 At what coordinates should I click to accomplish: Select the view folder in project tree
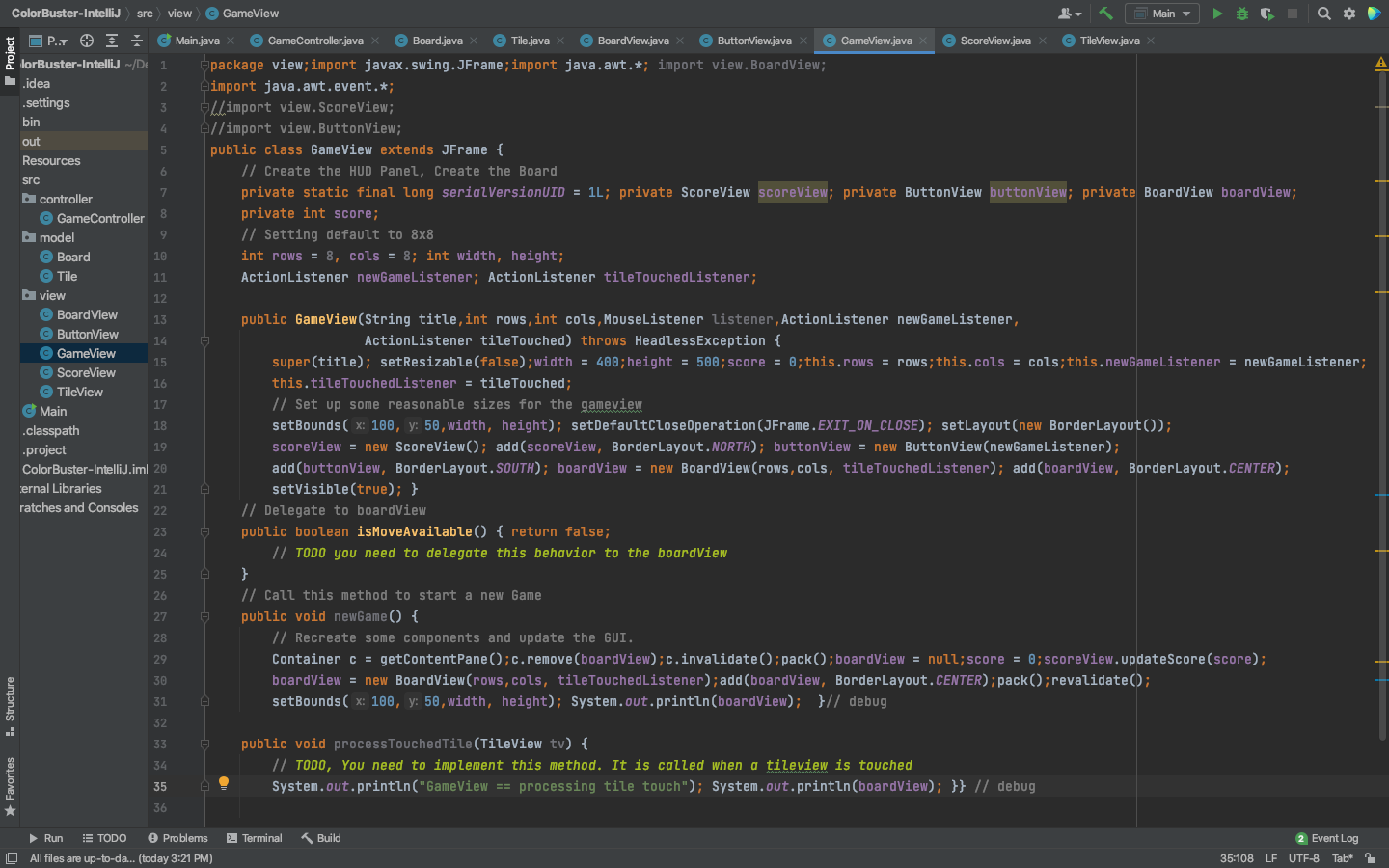tap(52, 295)
